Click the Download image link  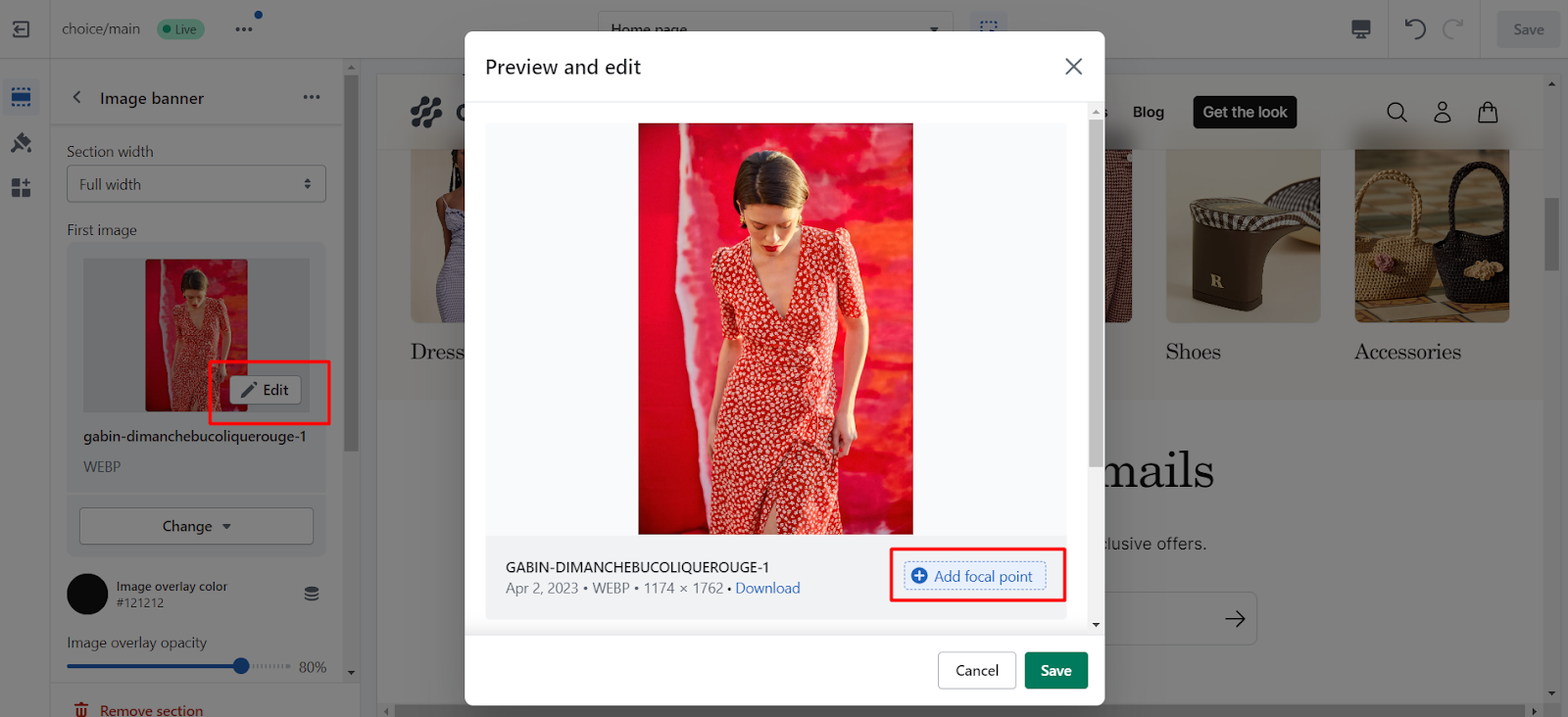[x=767, y=589]
